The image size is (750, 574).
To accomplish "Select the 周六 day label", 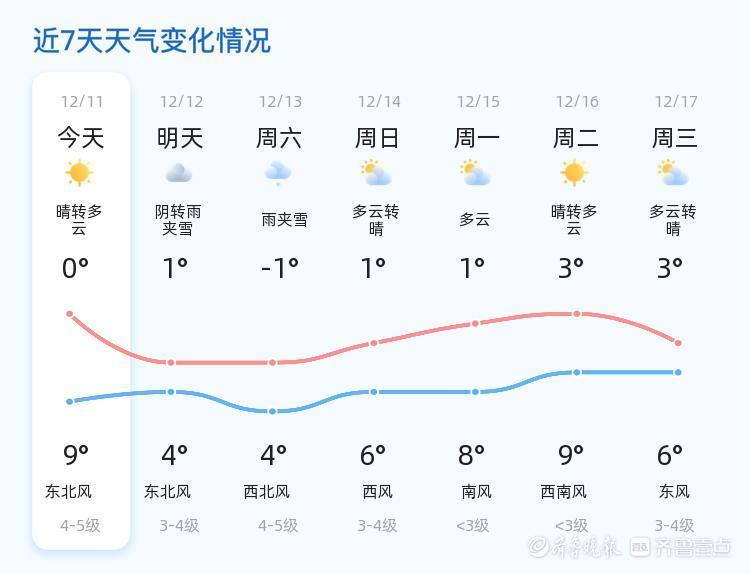I will point(279,137).
